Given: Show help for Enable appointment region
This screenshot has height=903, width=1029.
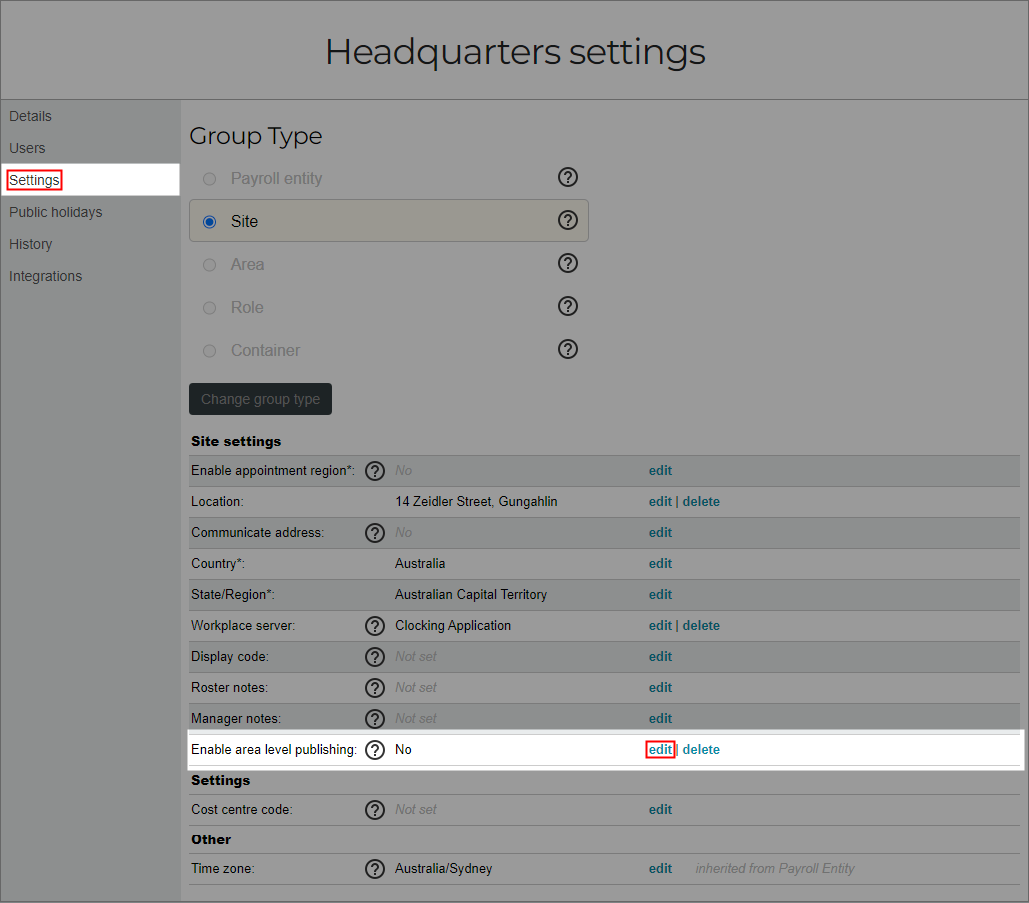Looking at the screenshot, I should coord(375,471).
